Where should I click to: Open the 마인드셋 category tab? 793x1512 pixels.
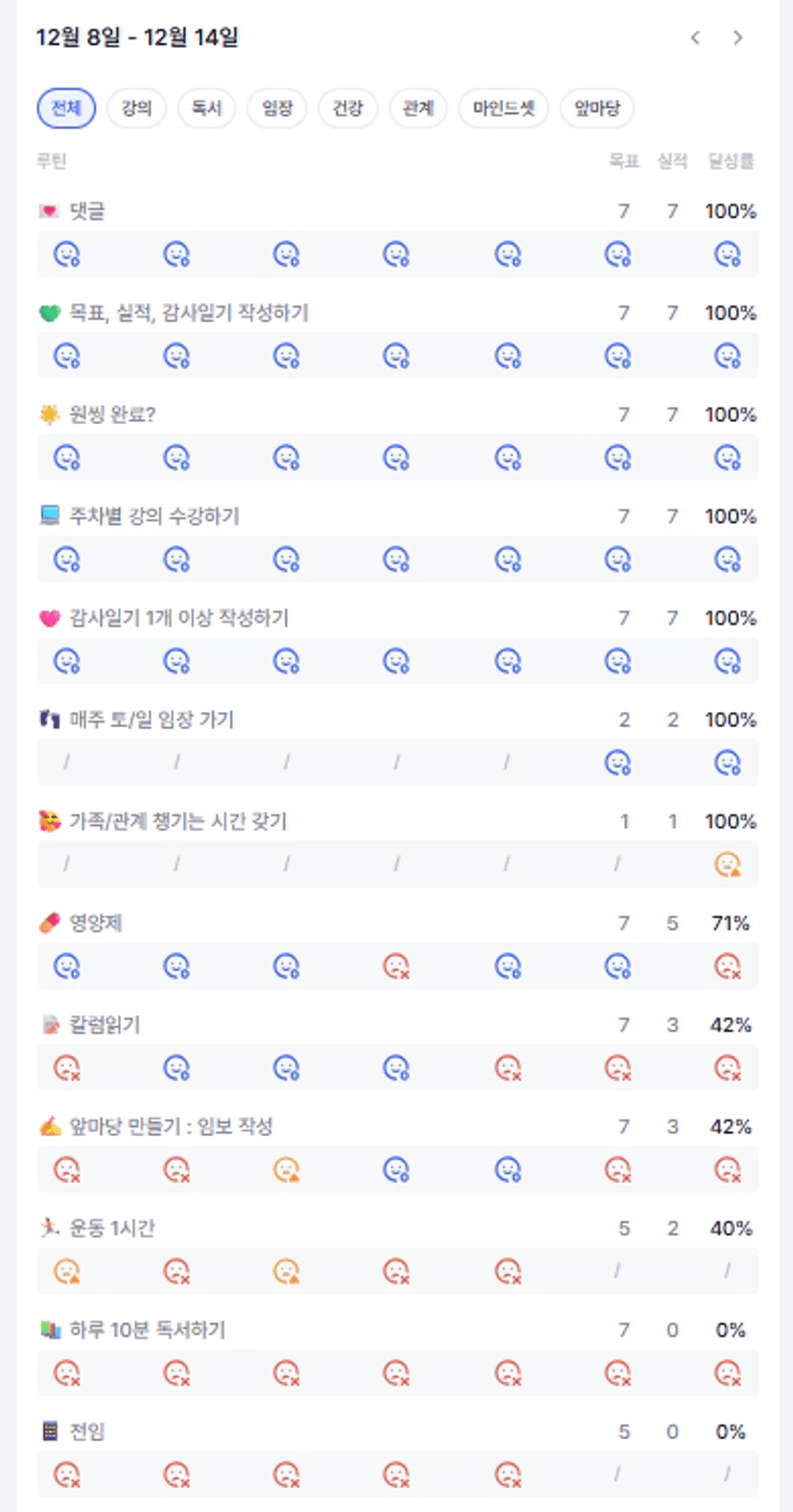coord(503,108)
